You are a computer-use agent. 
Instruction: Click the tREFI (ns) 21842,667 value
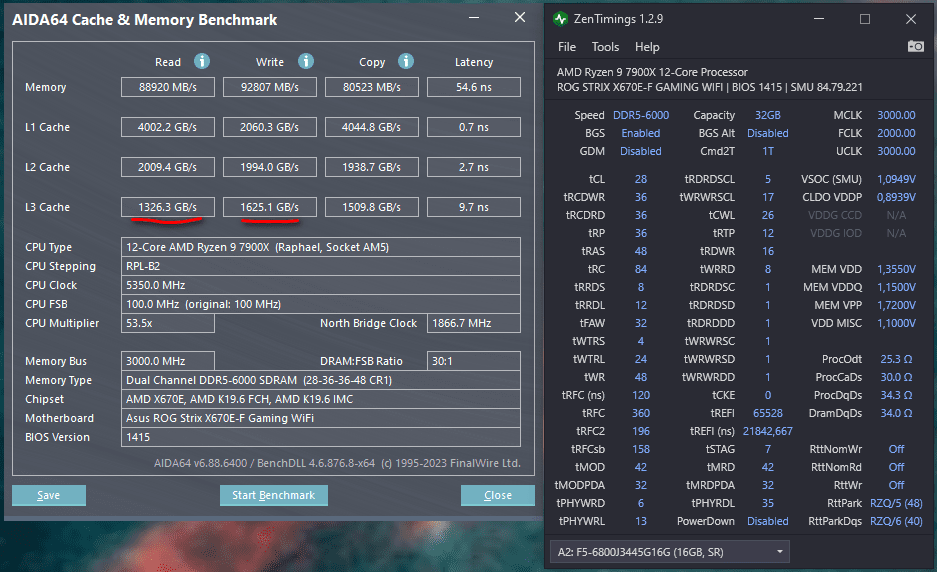(768, 432)
